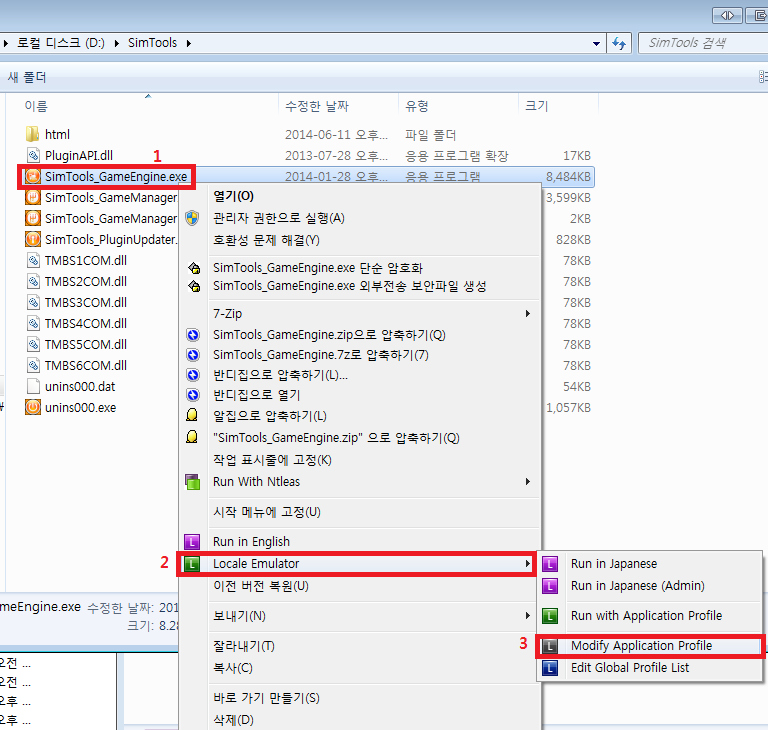Click the 로컬 디스크 (D:) breadcrumb

click(x=61, y=43)
